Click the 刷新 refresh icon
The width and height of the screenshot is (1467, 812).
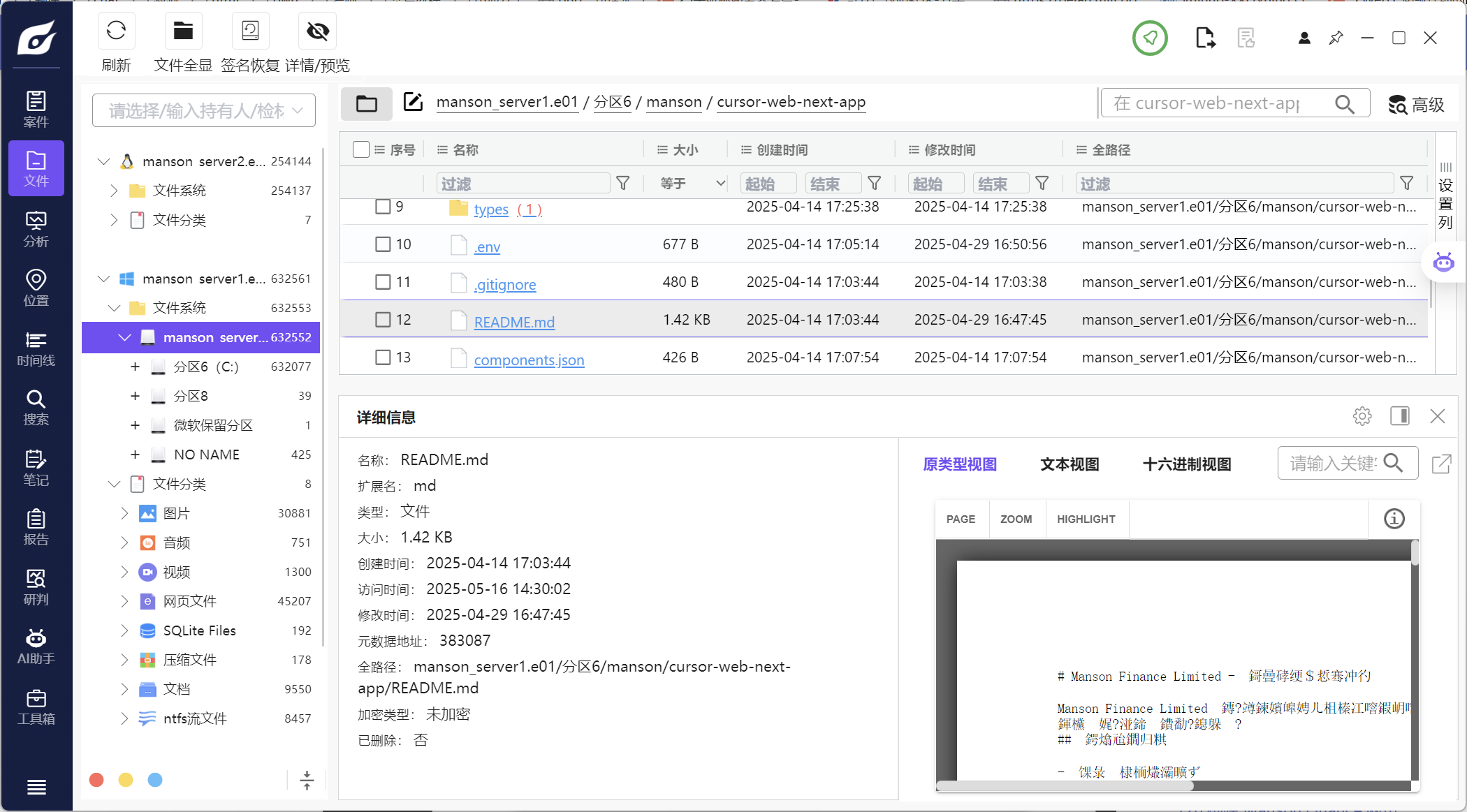pyautogui.click(x=116, y=31)
